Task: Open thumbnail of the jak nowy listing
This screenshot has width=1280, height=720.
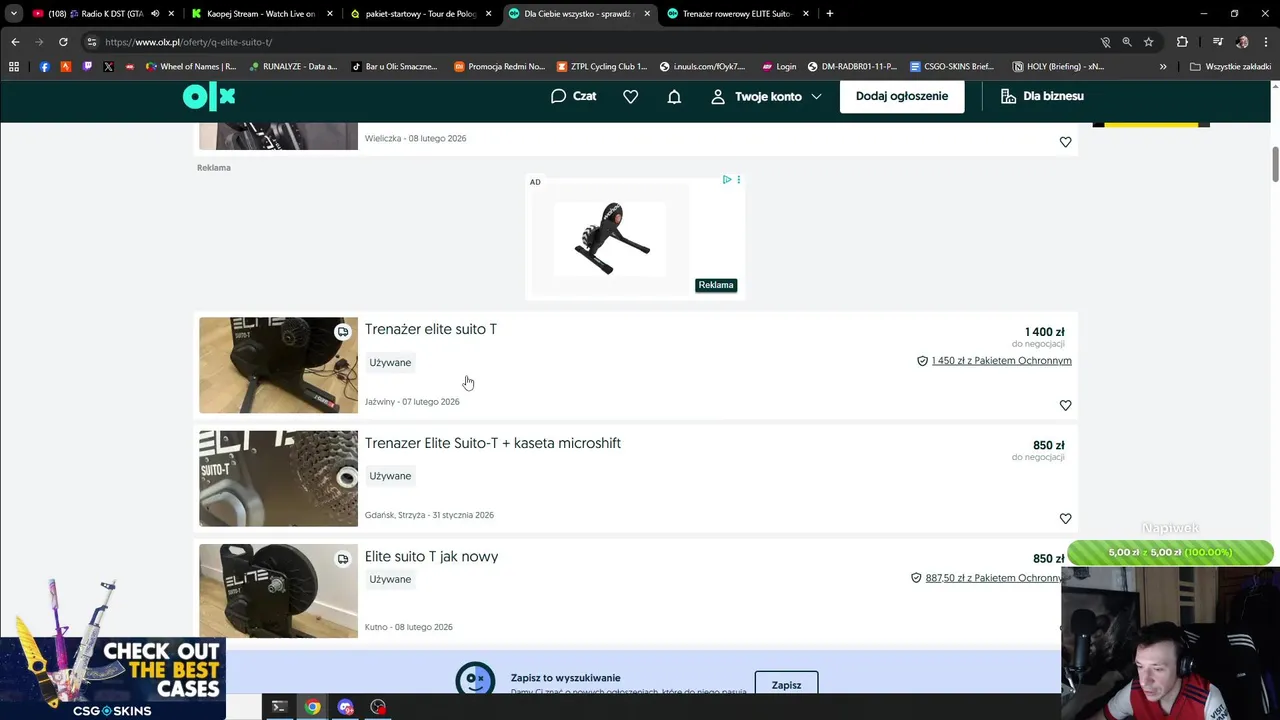Action: point(278,591)
